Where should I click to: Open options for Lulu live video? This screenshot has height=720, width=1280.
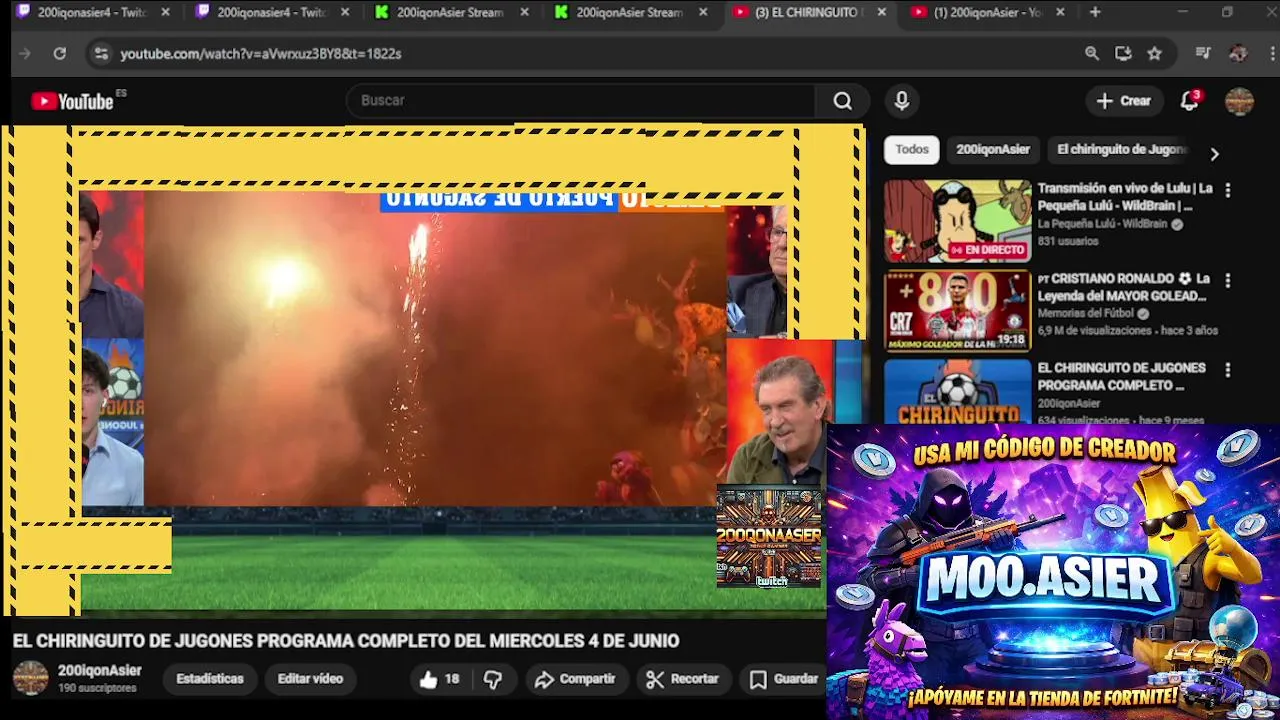(1228, 190)
